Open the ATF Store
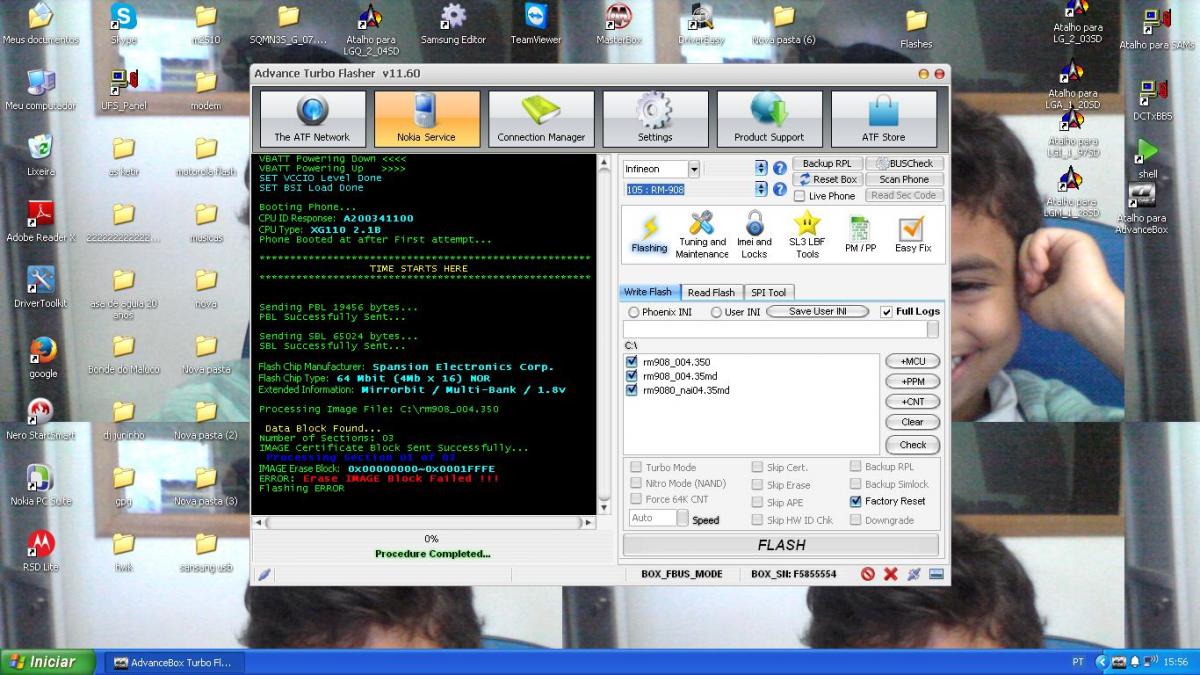The width and height of the screenshot is (1200, 675). tap(884, 119)
